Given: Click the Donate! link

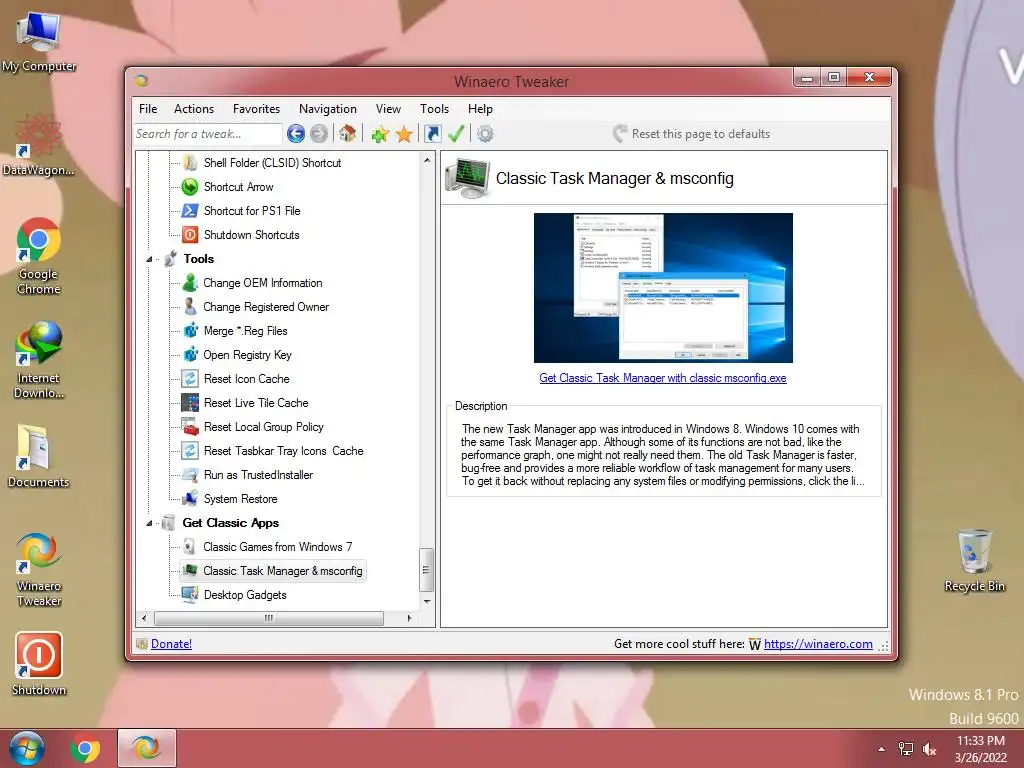Looking at the screenshot, I should tap(171, 644).
